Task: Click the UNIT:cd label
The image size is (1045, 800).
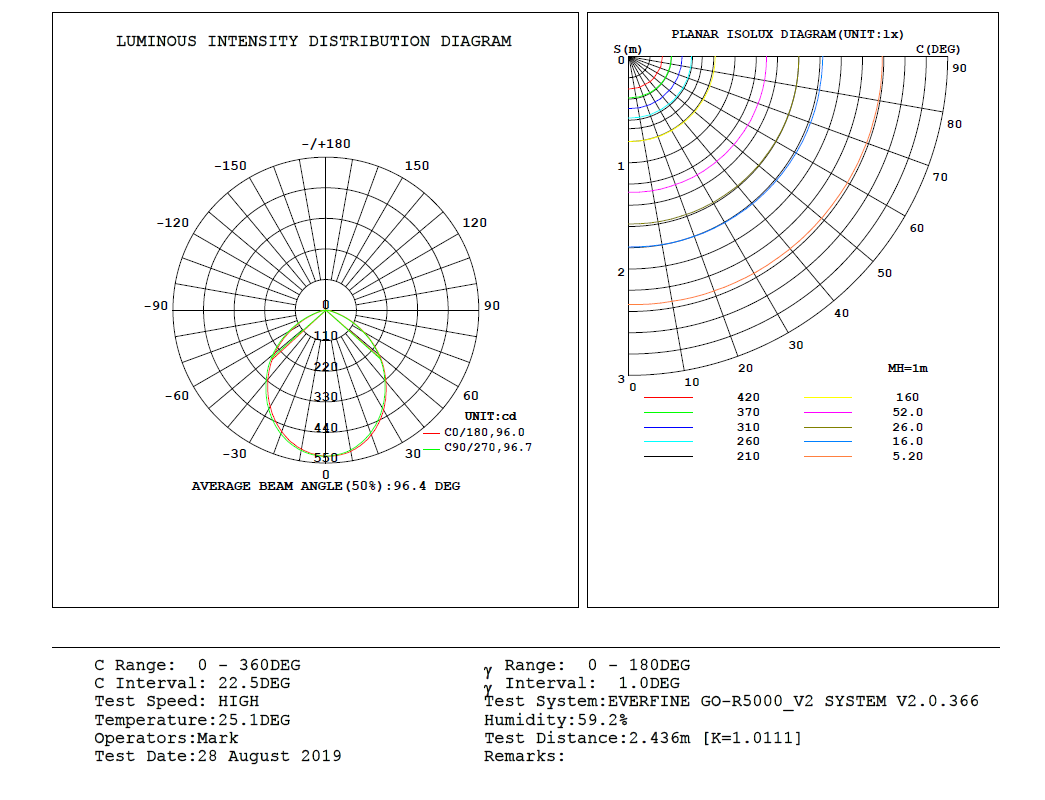Action: [x=490, y=416]
